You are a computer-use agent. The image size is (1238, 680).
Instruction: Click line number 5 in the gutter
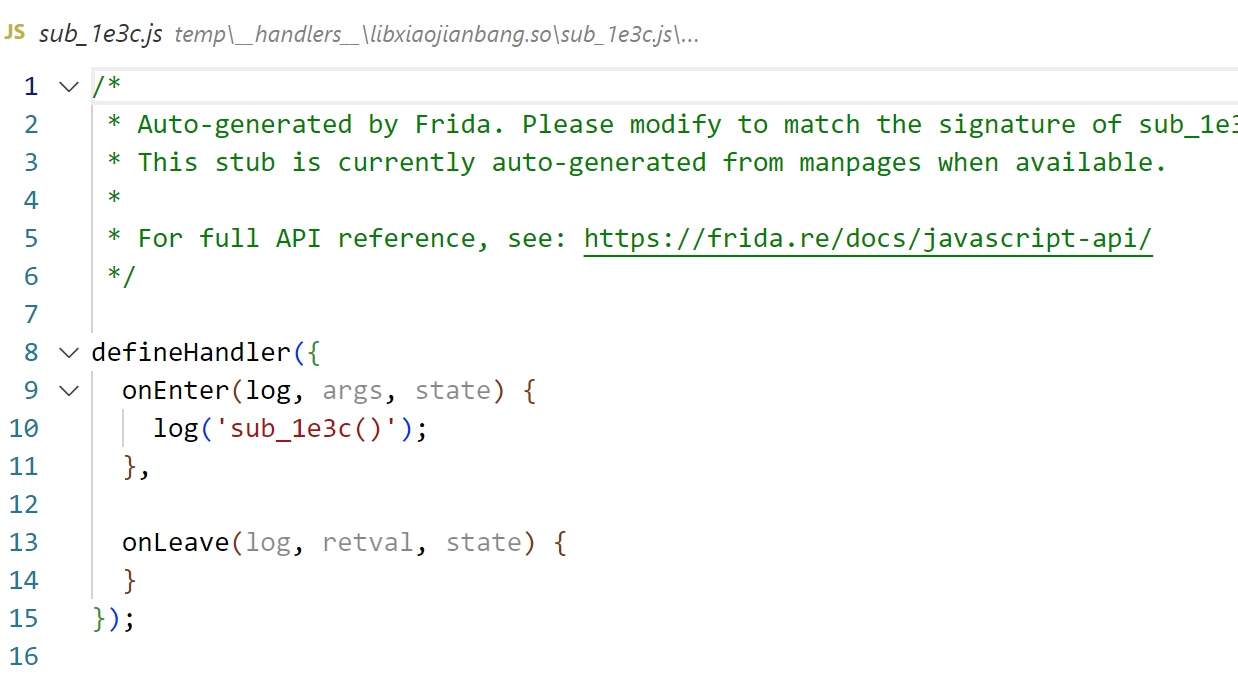(30, 239)
